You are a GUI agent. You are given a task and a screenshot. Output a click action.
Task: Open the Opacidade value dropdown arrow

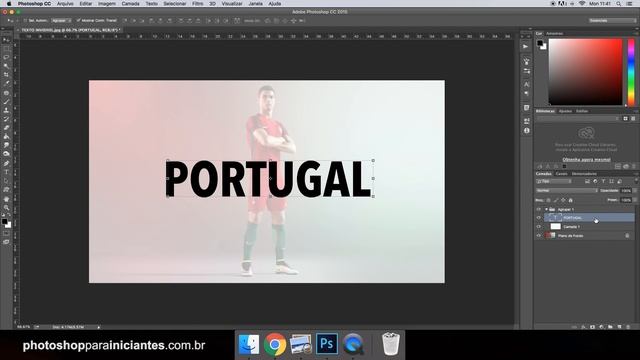634,191
